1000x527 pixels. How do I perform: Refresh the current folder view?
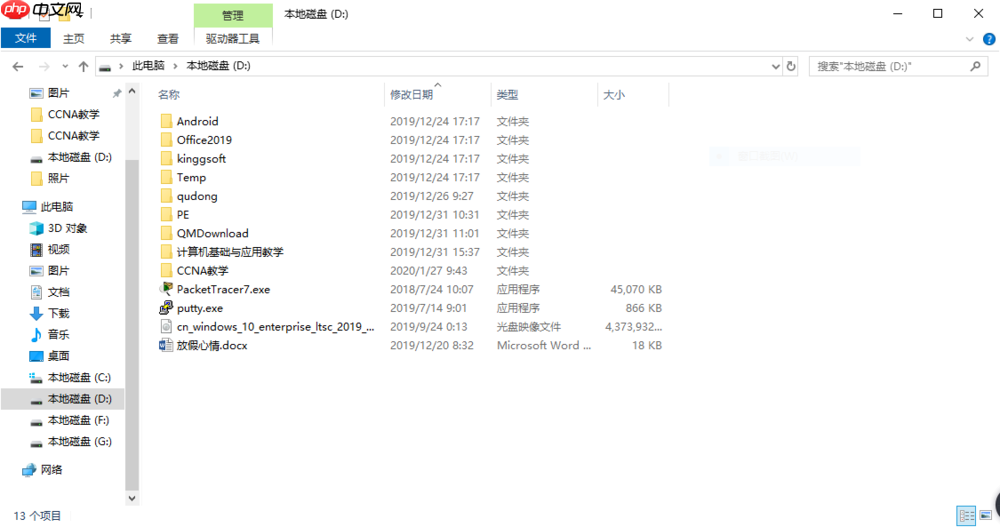coord(791,66)
